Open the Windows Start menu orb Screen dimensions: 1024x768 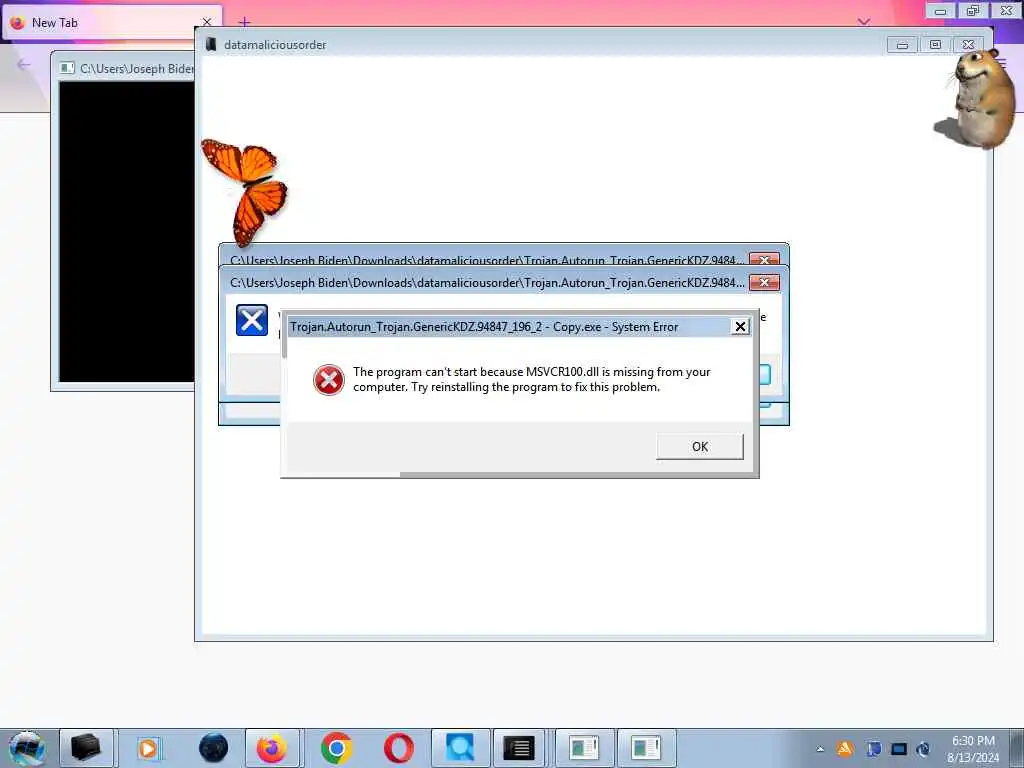[x=26, y=748]
